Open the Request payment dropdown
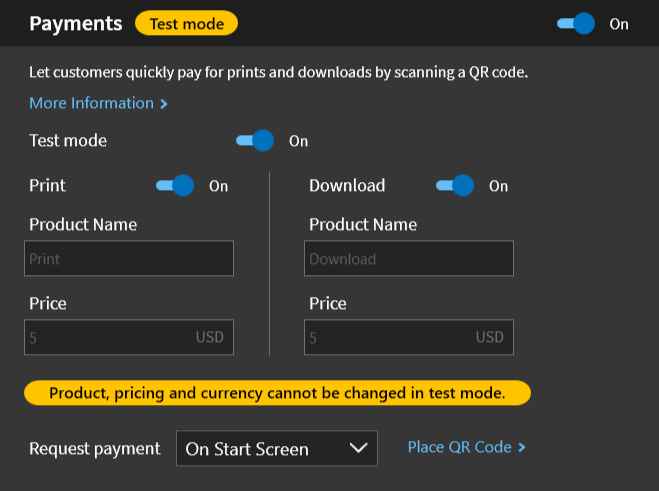 277,448
